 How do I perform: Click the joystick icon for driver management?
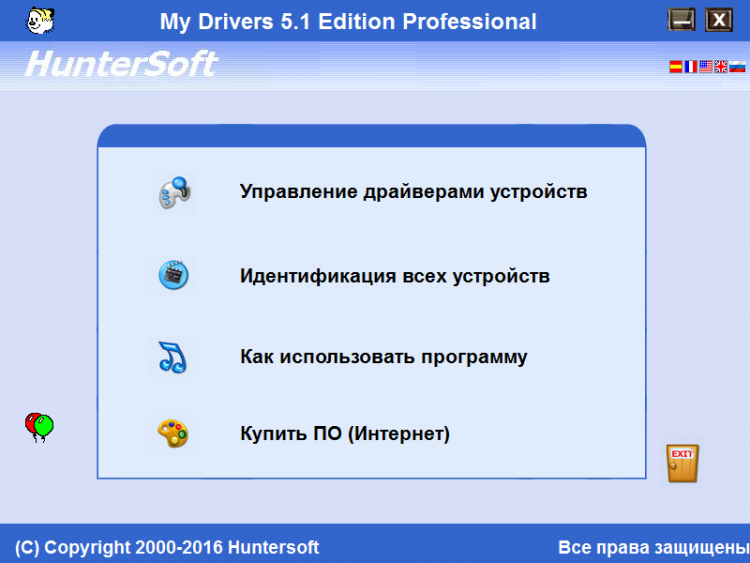coord(175,193)
